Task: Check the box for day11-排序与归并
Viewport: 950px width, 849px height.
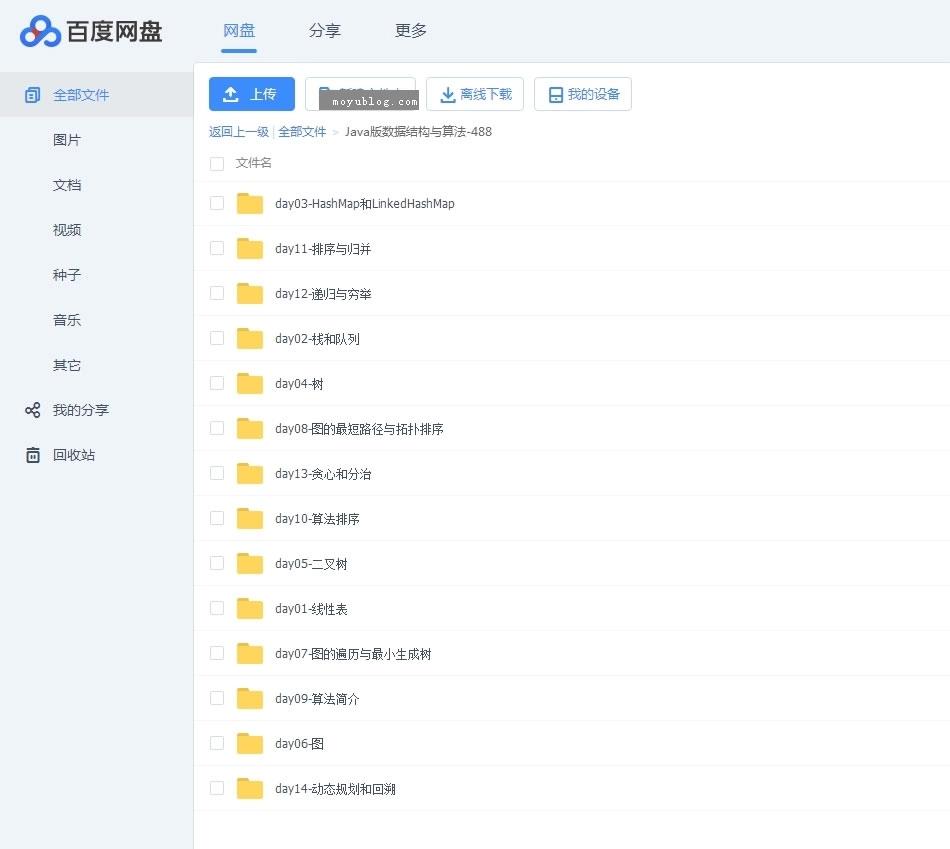Action: click(217, 248)
